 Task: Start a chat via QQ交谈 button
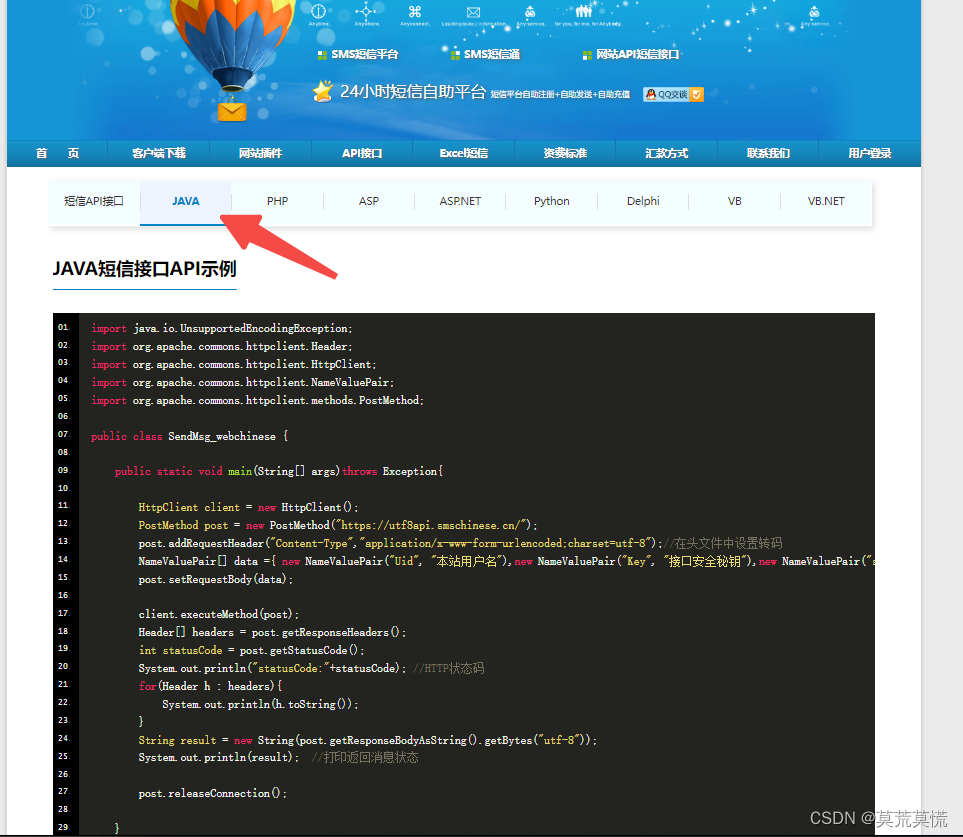pyautogui.click(x=673, y=94)
